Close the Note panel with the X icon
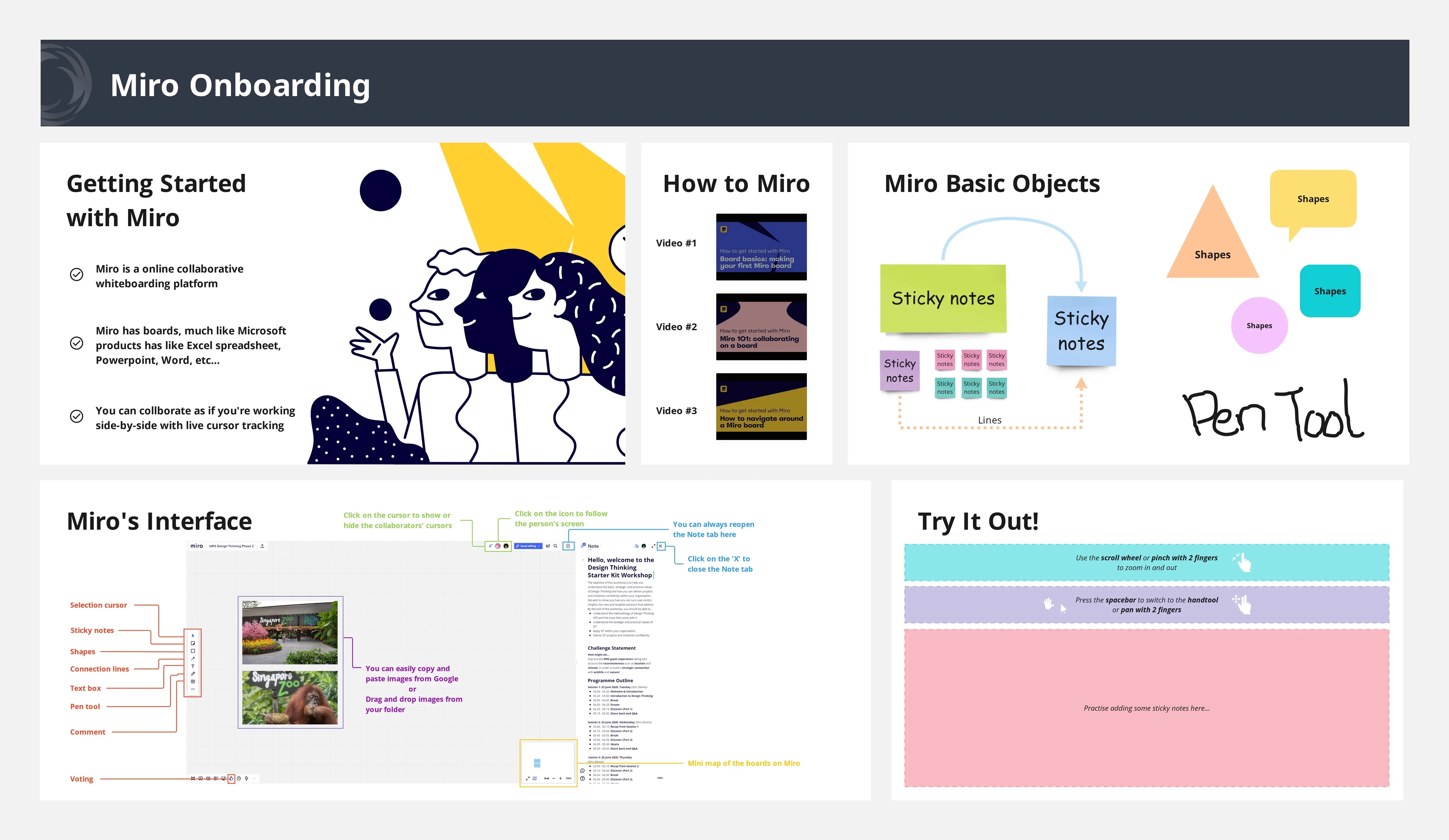This screenshot has height=840, width=1449. click(661, 546)
